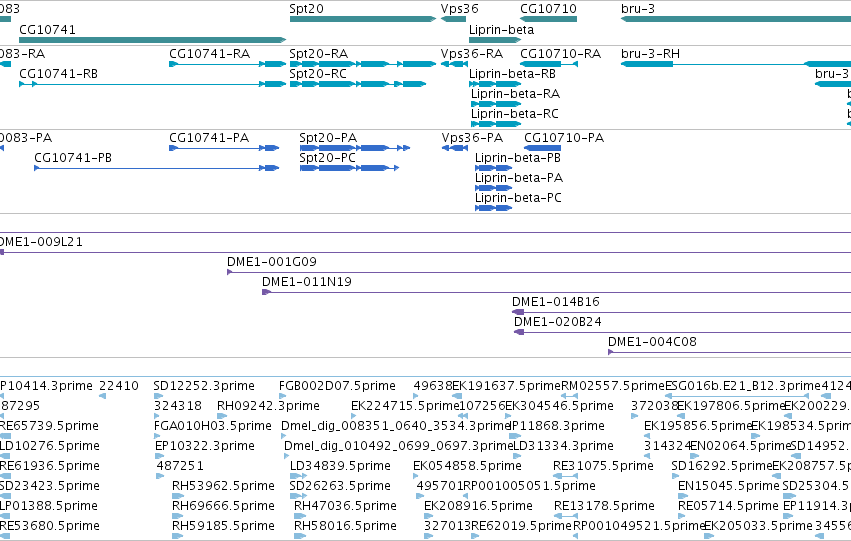Click EST RE31075.5prime
This screenshot has width=851, height=541.
click(565, 476)
